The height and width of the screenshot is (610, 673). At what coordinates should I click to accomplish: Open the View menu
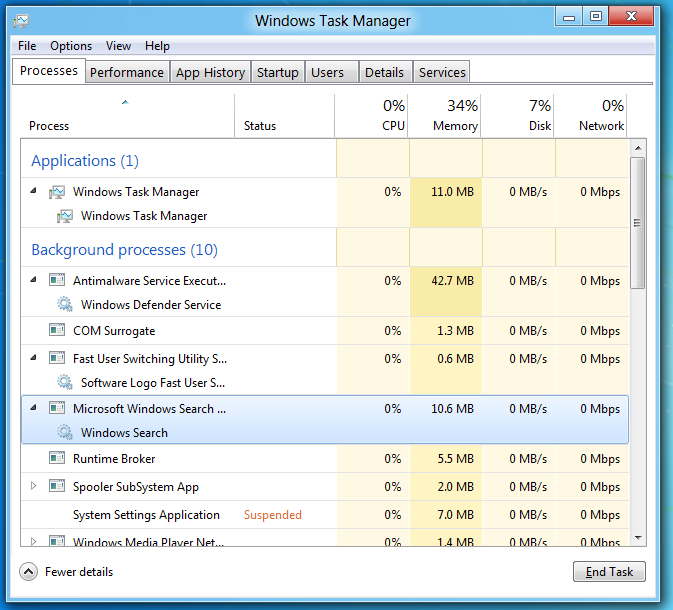(x=118, y=46)
